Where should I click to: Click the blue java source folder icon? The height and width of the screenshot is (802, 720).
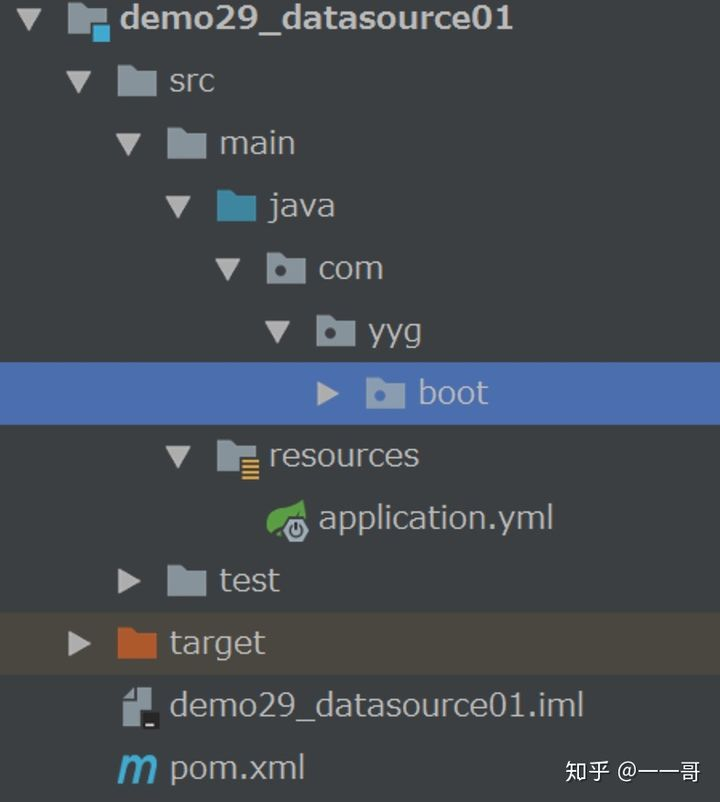point(236,206)
